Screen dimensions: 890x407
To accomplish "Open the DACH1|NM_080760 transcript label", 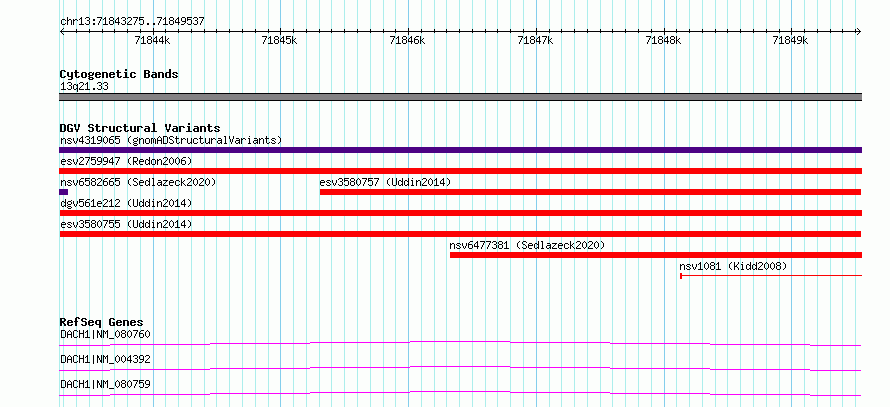I will point(106,334).
